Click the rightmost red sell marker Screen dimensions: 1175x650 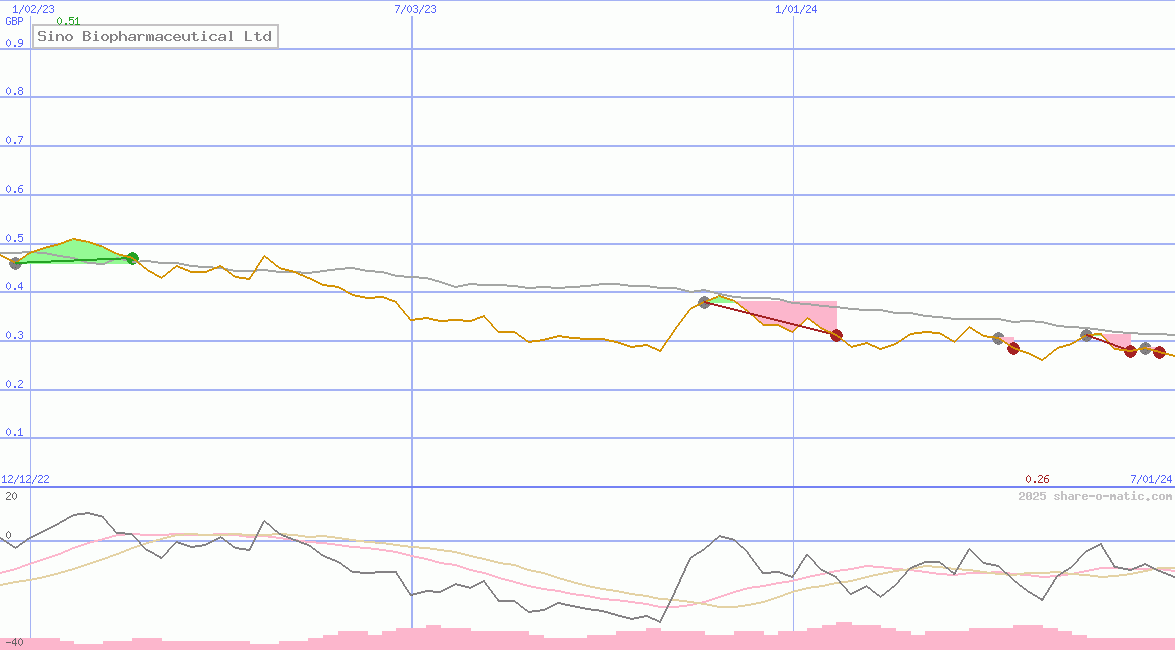tap(1157, 352)
